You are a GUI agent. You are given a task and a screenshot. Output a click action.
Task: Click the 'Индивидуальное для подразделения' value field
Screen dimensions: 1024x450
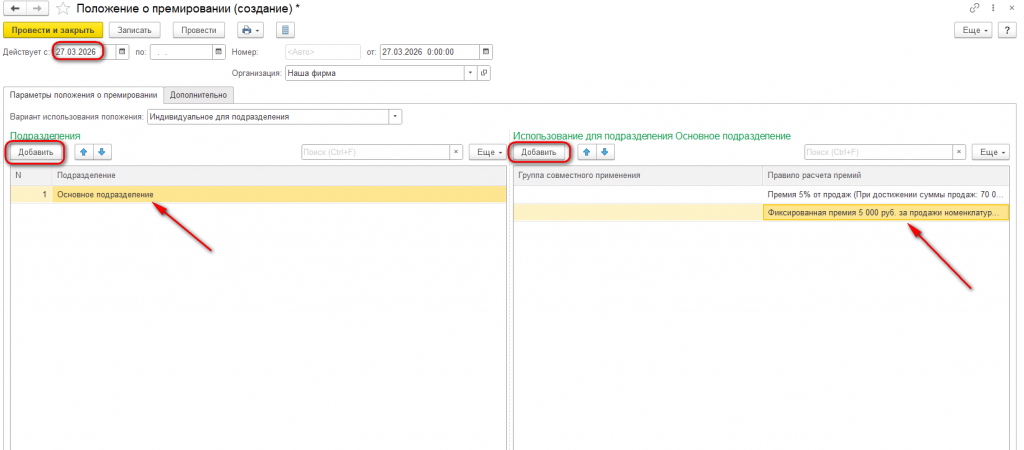[x=268, y=117]
